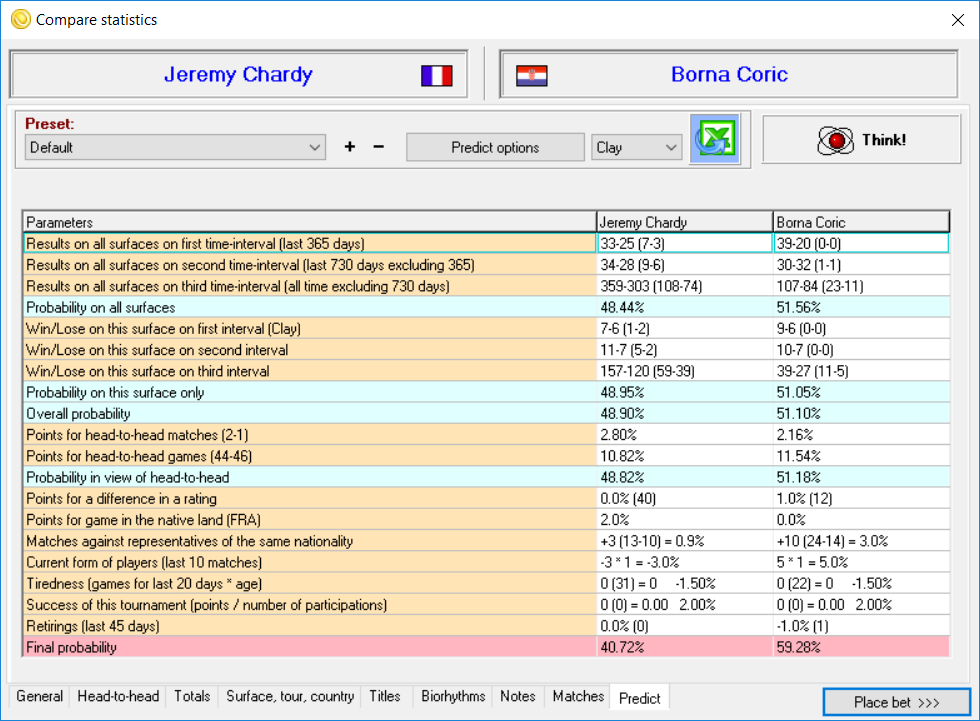Screen dimensions: 980x721
Task: Click the Borna Coric player name button
Action: pyautogui.click(x=729, y=74)
